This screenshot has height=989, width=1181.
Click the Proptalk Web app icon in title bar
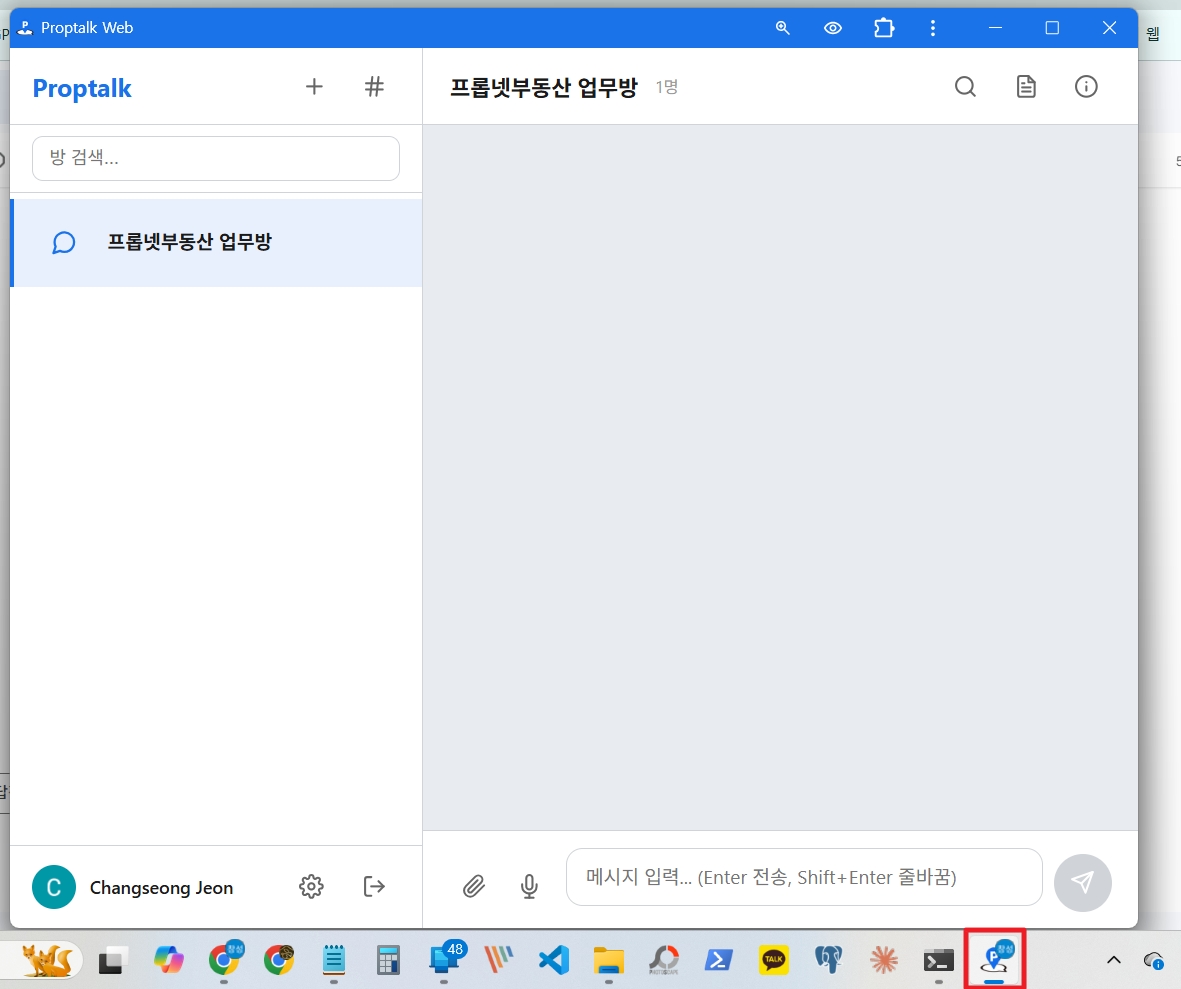[25, 28]
